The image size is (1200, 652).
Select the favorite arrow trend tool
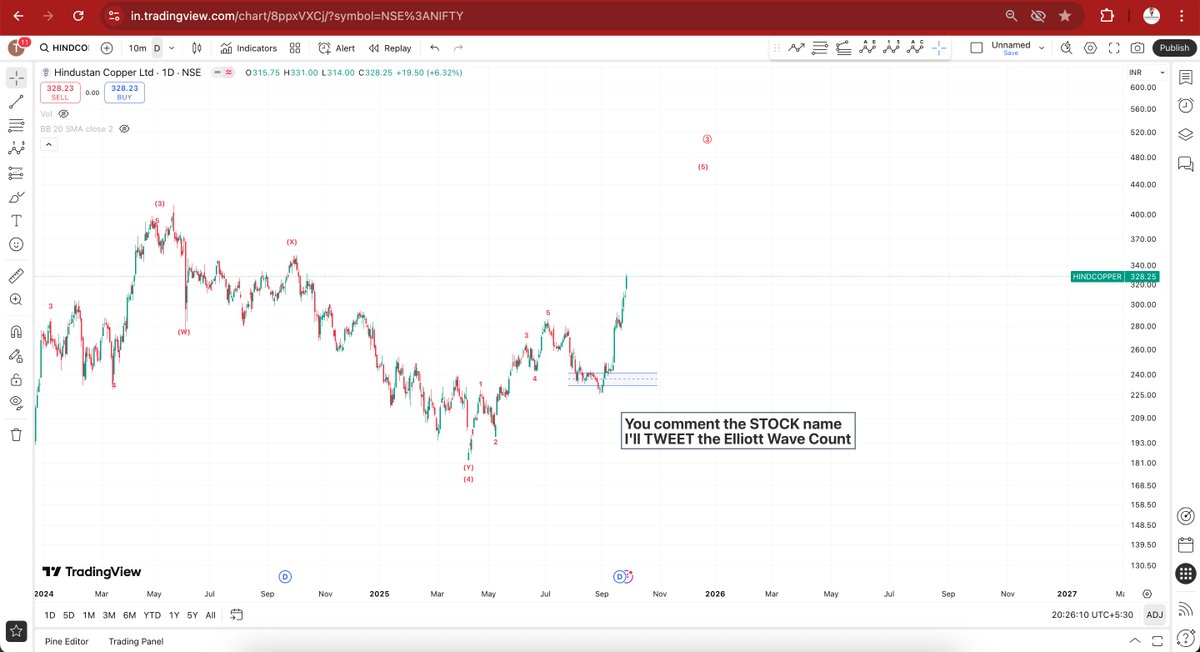coord(797,47)
